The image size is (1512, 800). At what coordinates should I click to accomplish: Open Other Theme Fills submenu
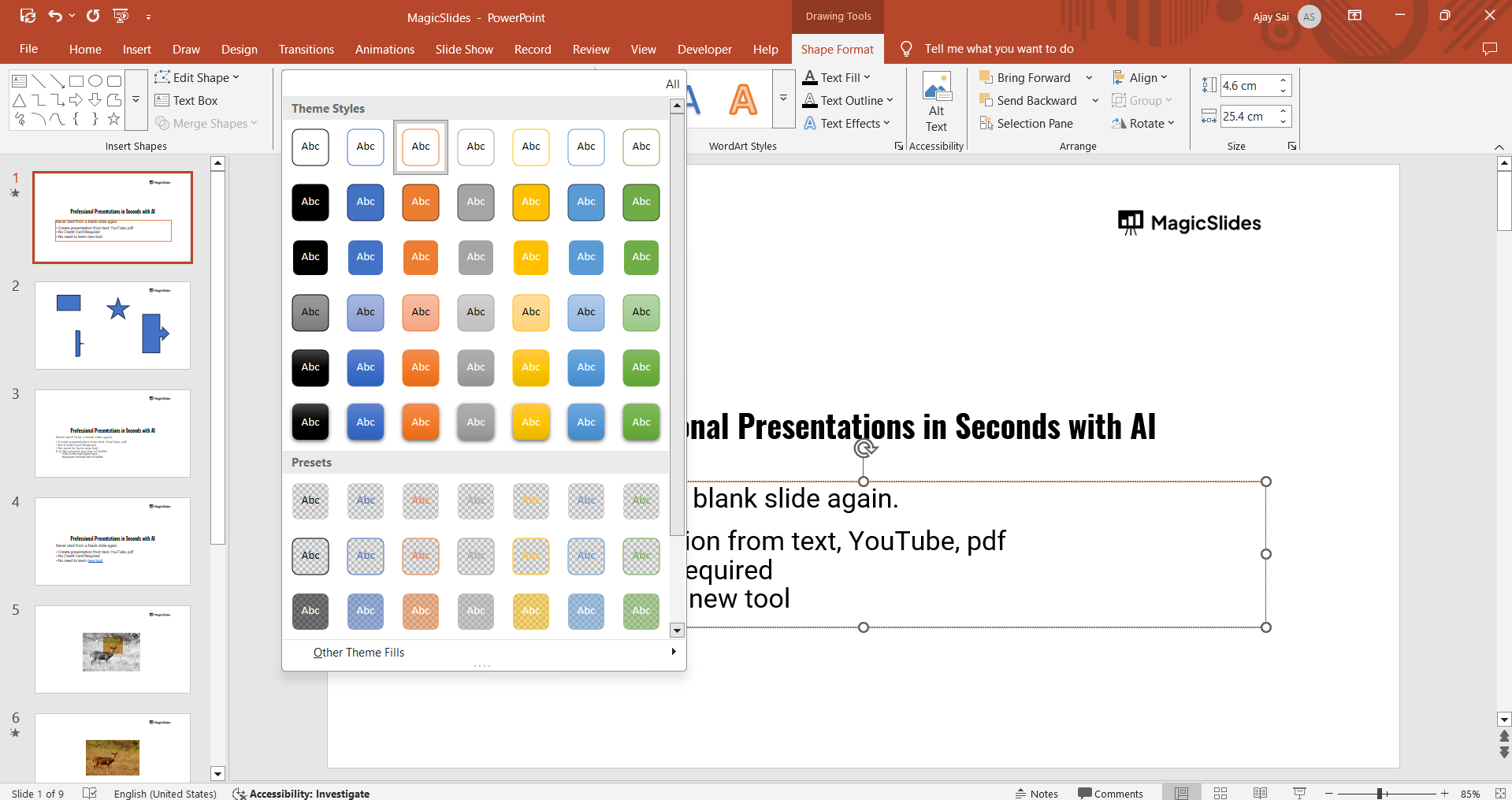[484, 653]
